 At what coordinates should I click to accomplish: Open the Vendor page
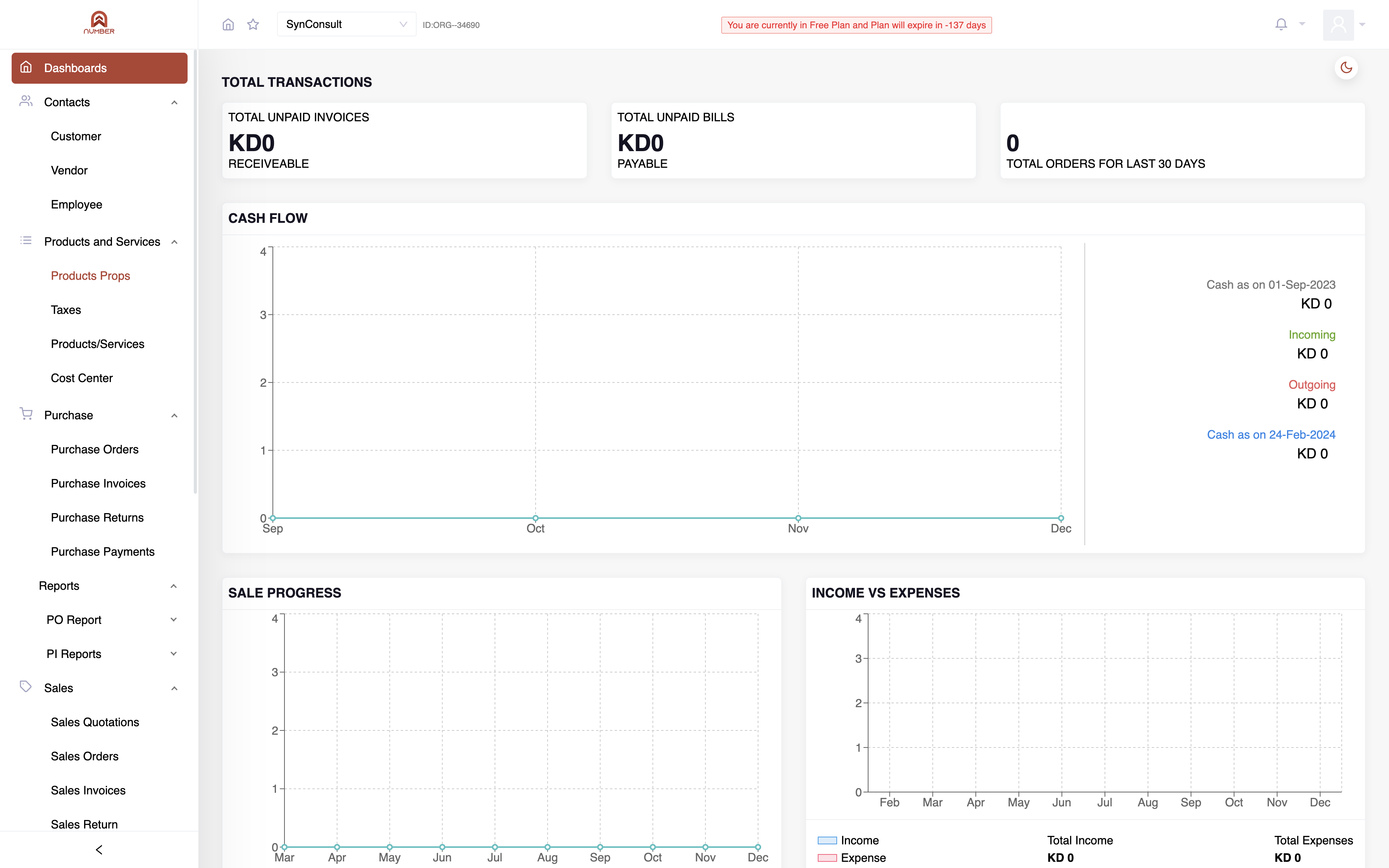(x=69, y=170)
